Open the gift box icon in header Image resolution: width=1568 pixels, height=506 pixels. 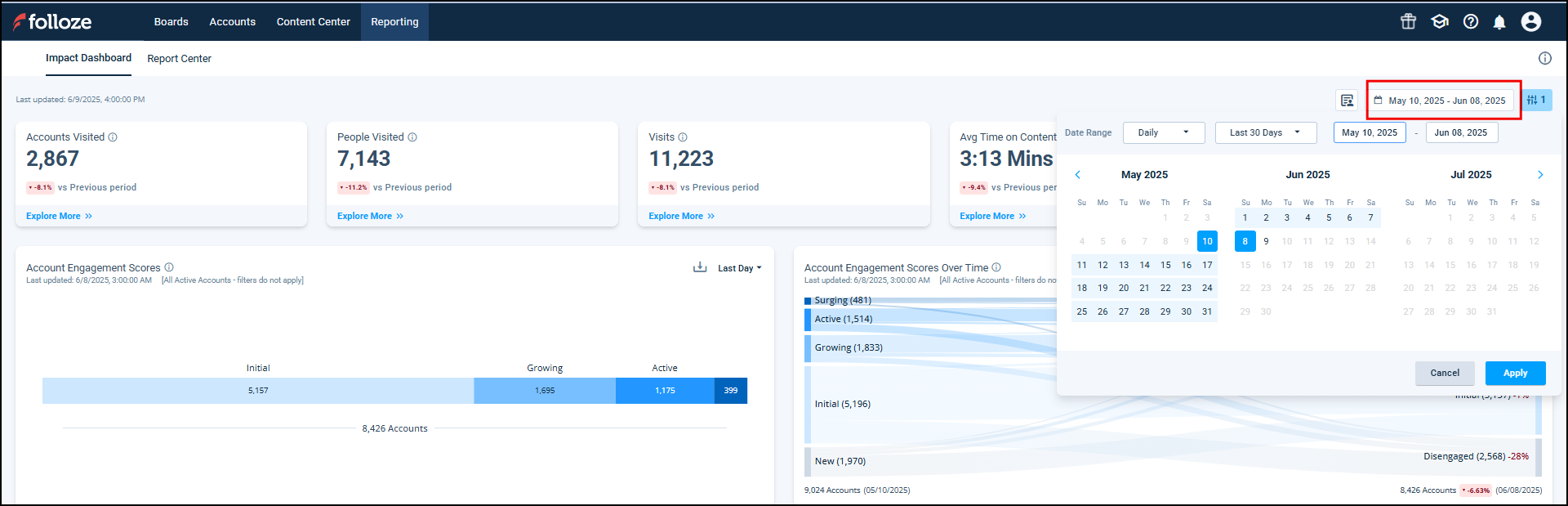click(1408, 21)
